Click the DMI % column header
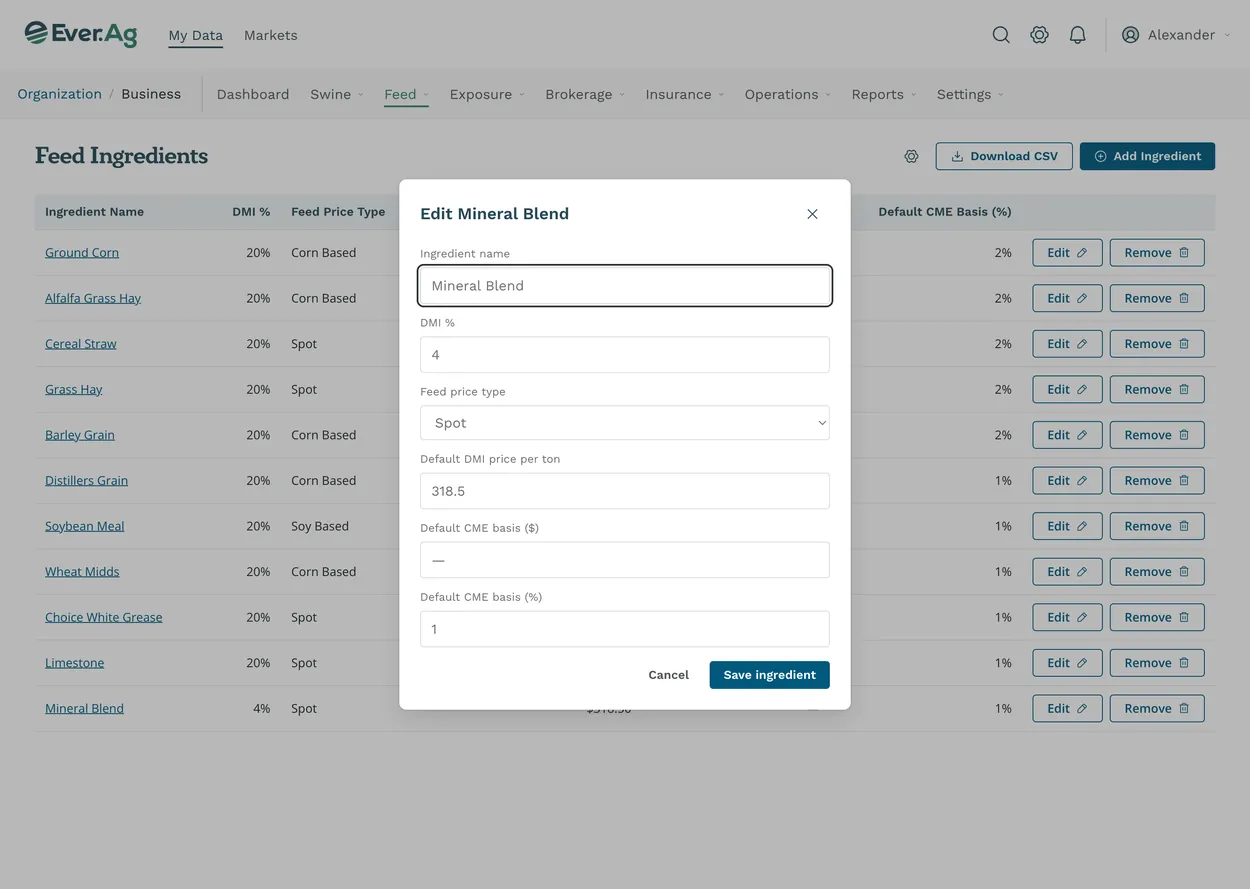This screenshot has width=1250, height=889. click(251, 212)
